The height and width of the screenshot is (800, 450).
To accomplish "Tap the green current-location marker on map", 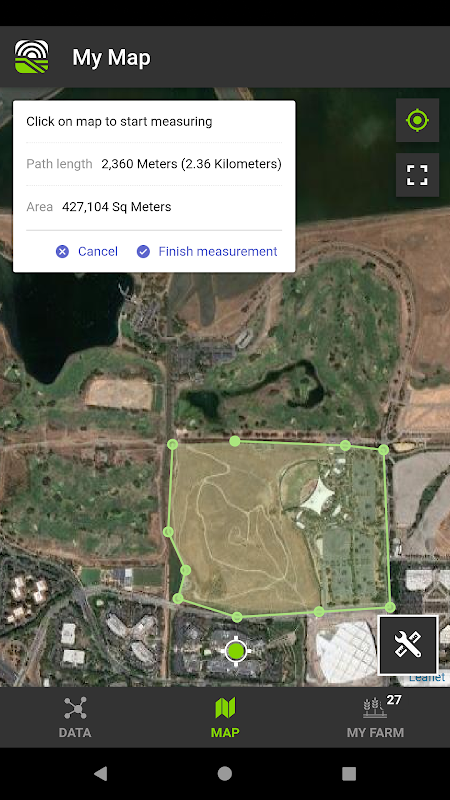I will [236, 651].
